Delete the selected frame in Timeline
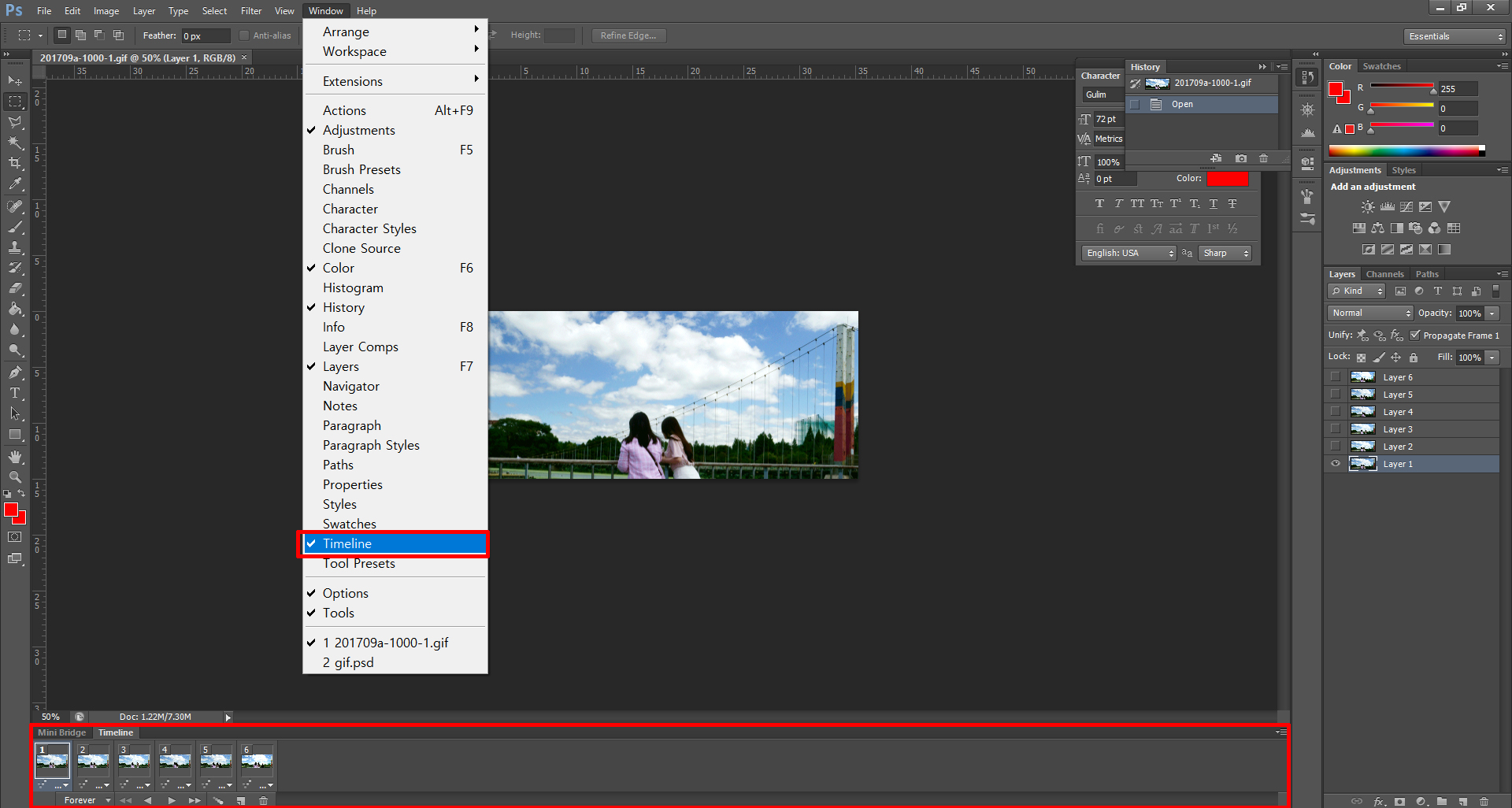This screenshot has height=808, width=1512. [263, 800]
